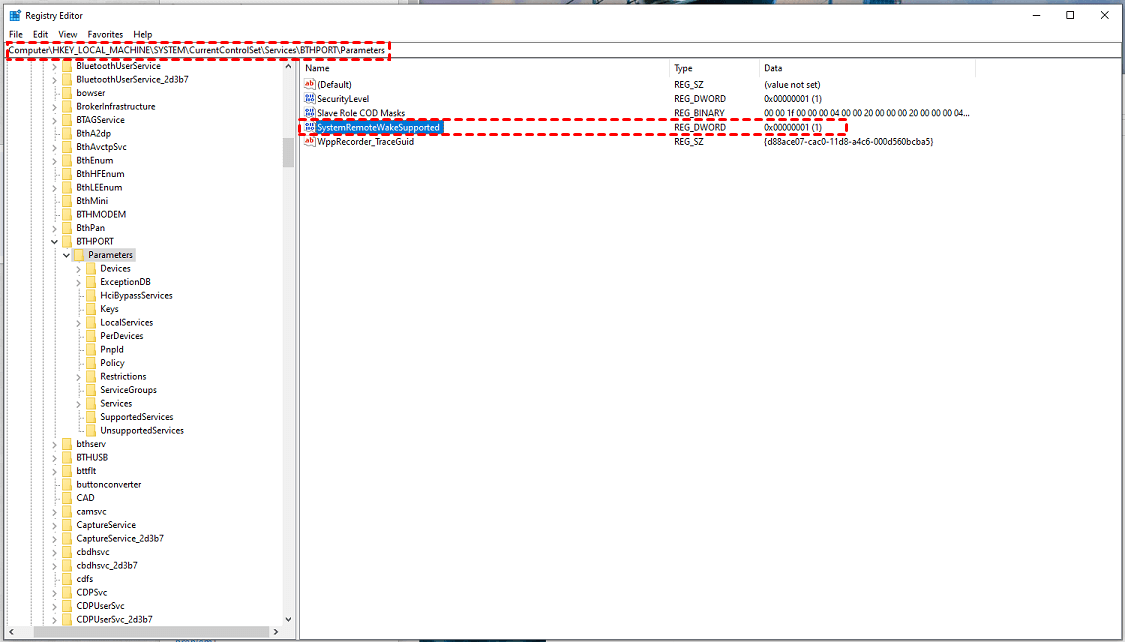Click the ServiceGroups folder icon
Viewport: 1125px width, 642px height.
[x=90, y=390]
